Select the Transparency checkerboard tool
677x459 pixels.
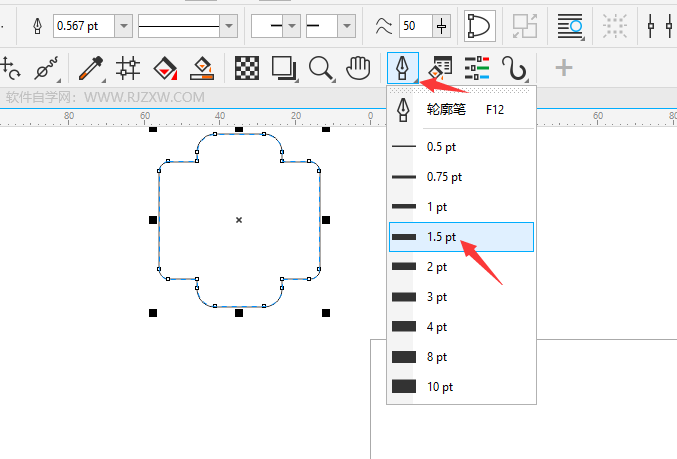(247, 68)
